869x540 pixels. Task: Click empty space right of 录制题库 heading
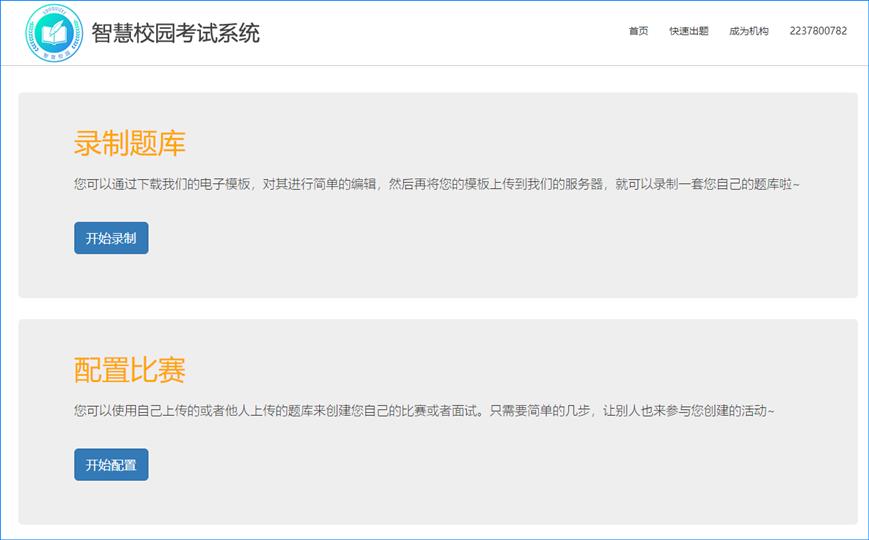point(500,143)
